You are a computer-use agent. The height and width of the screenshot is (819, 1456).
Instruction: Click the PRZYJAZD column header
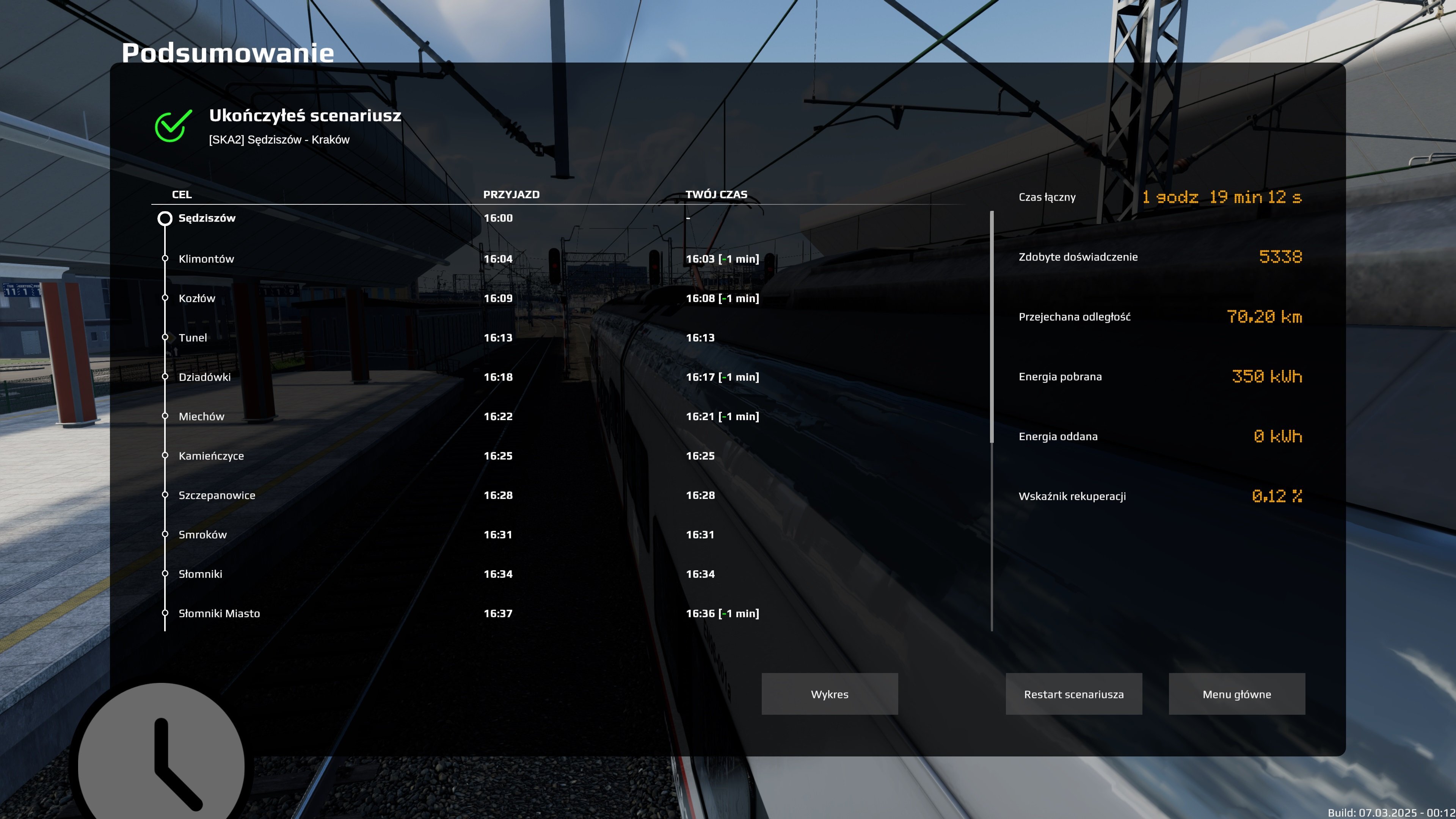(511, 195)
